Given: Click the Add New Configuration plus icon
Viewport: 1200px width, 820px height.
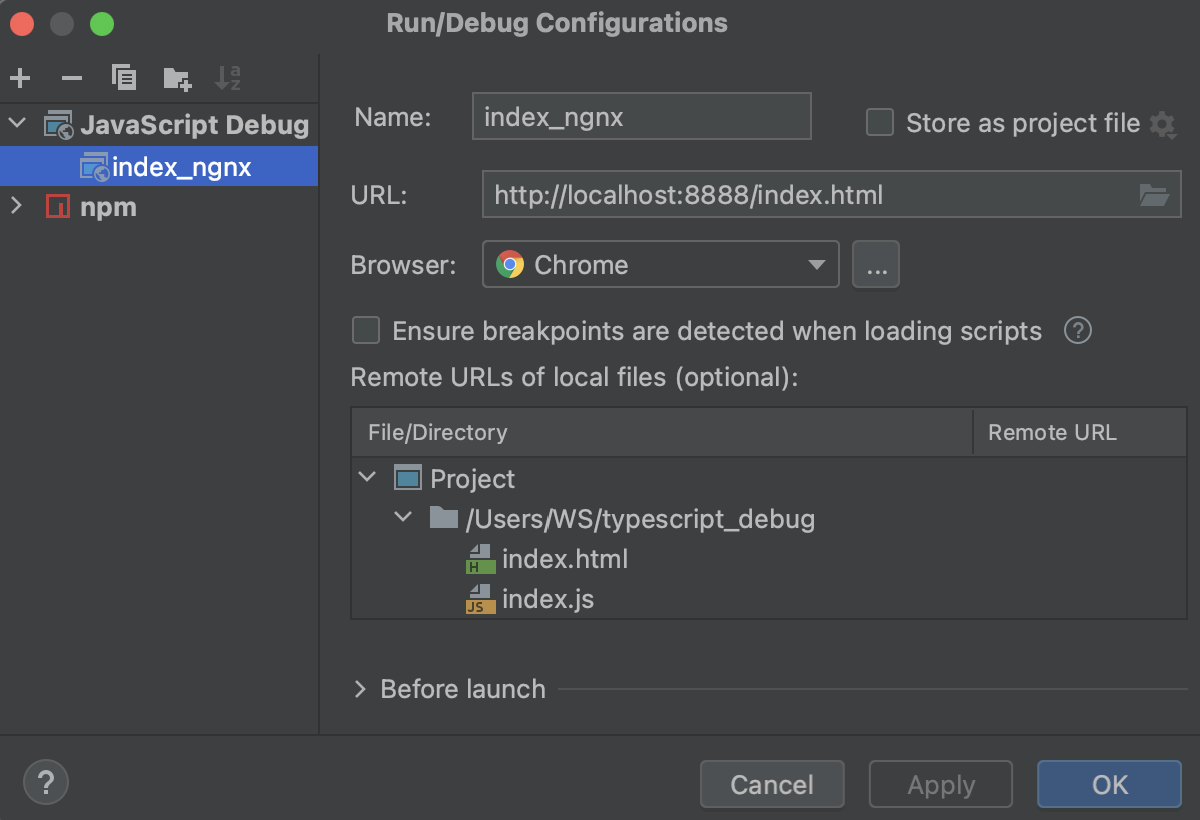Looking at the screenshot, I should tap(20, 78).
